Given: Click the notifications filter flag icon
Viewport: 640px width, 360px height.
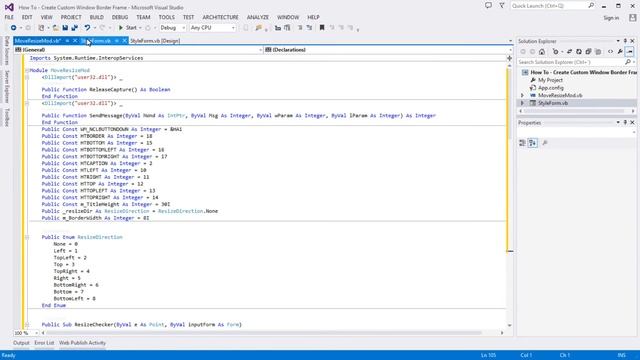Looking at the screenshot, I should (502, 6).
